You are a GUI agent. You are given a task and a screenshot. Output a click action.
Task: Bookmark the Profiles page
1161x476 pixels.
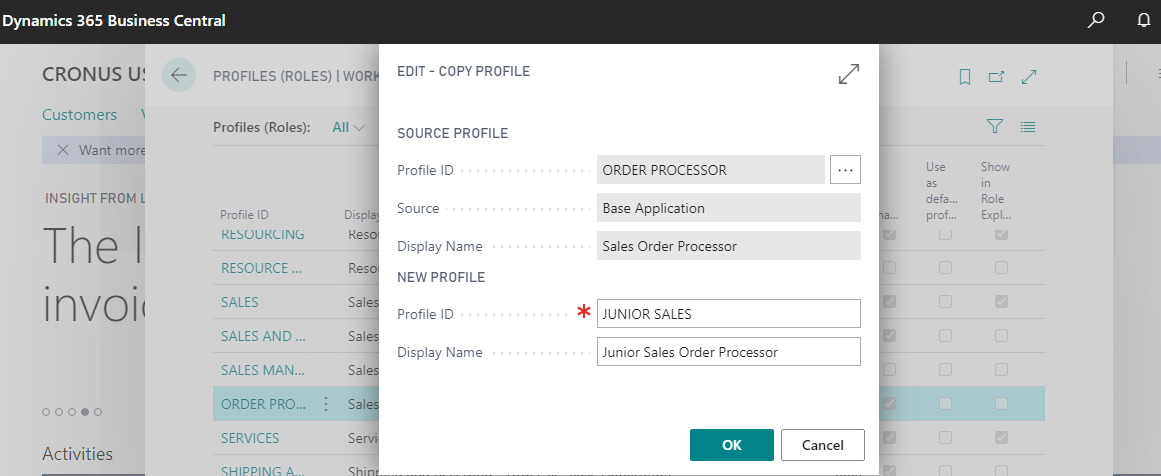click(x=965, y=76)
